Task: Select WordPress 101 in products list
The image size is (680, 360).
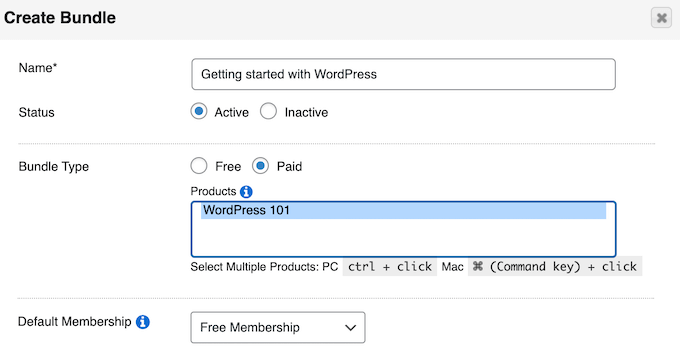Action: point(403,210)
